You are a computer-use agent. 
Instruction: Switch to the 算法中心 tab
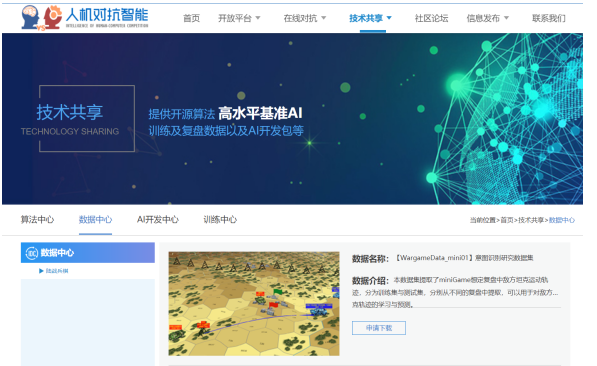[37, 219]
